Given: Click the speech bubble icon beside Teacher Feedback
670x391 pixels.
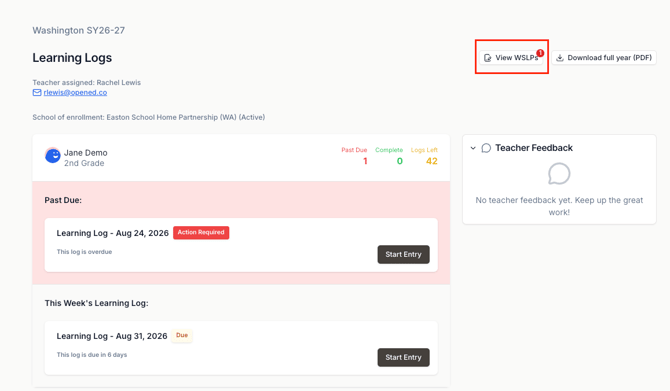Looking at the screenshot, I should point(486,148).
